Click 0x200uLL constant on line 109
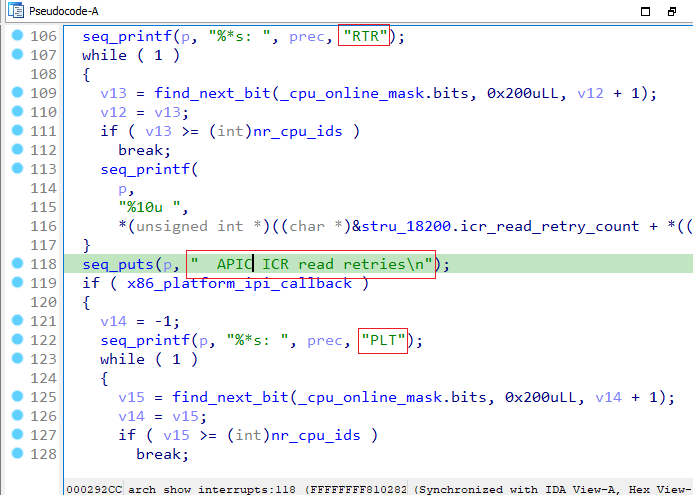 (526, 93)
